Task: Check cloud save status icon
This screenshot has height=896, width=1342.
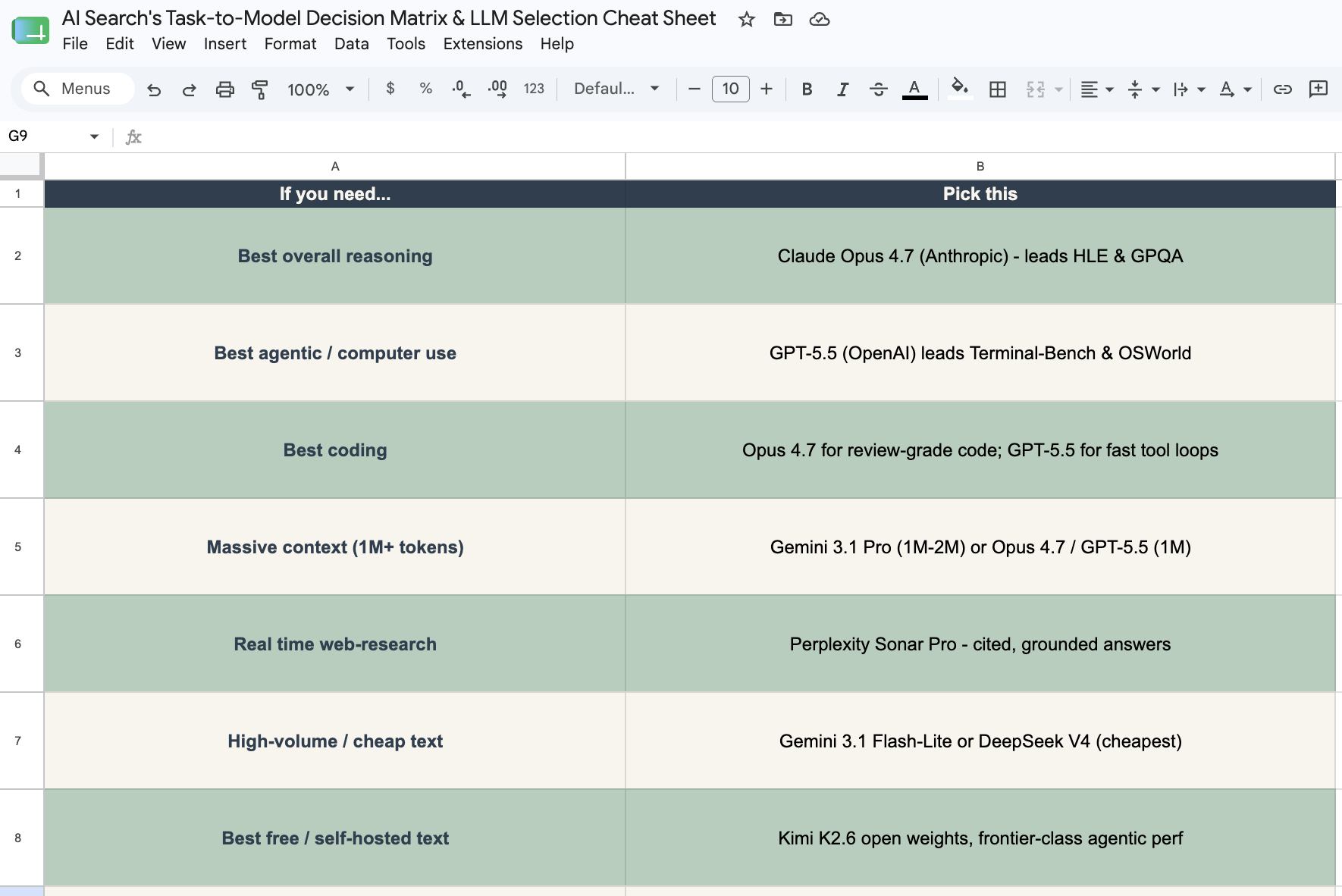Action: point(820,19)
